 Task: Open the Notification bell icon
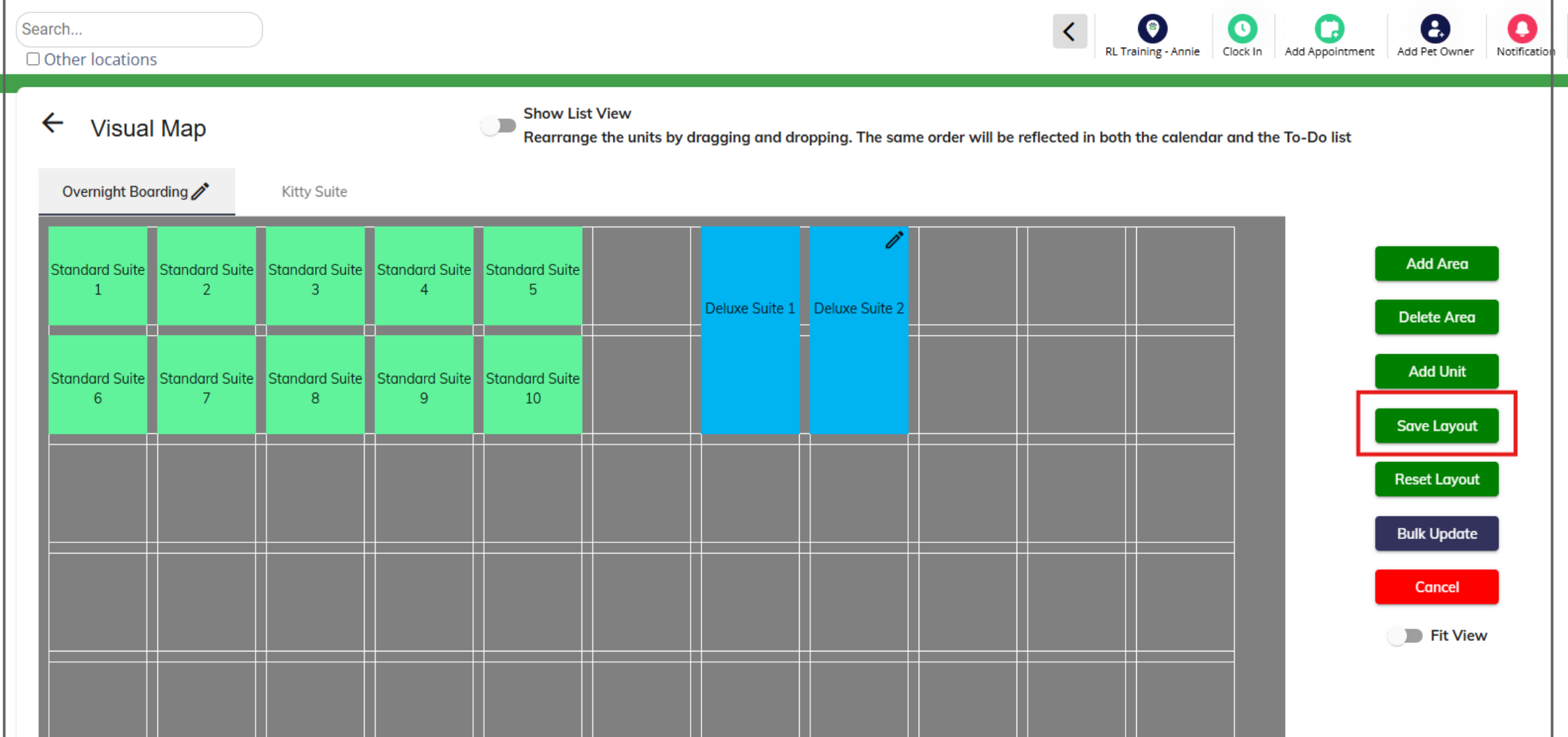[1522, 29]
